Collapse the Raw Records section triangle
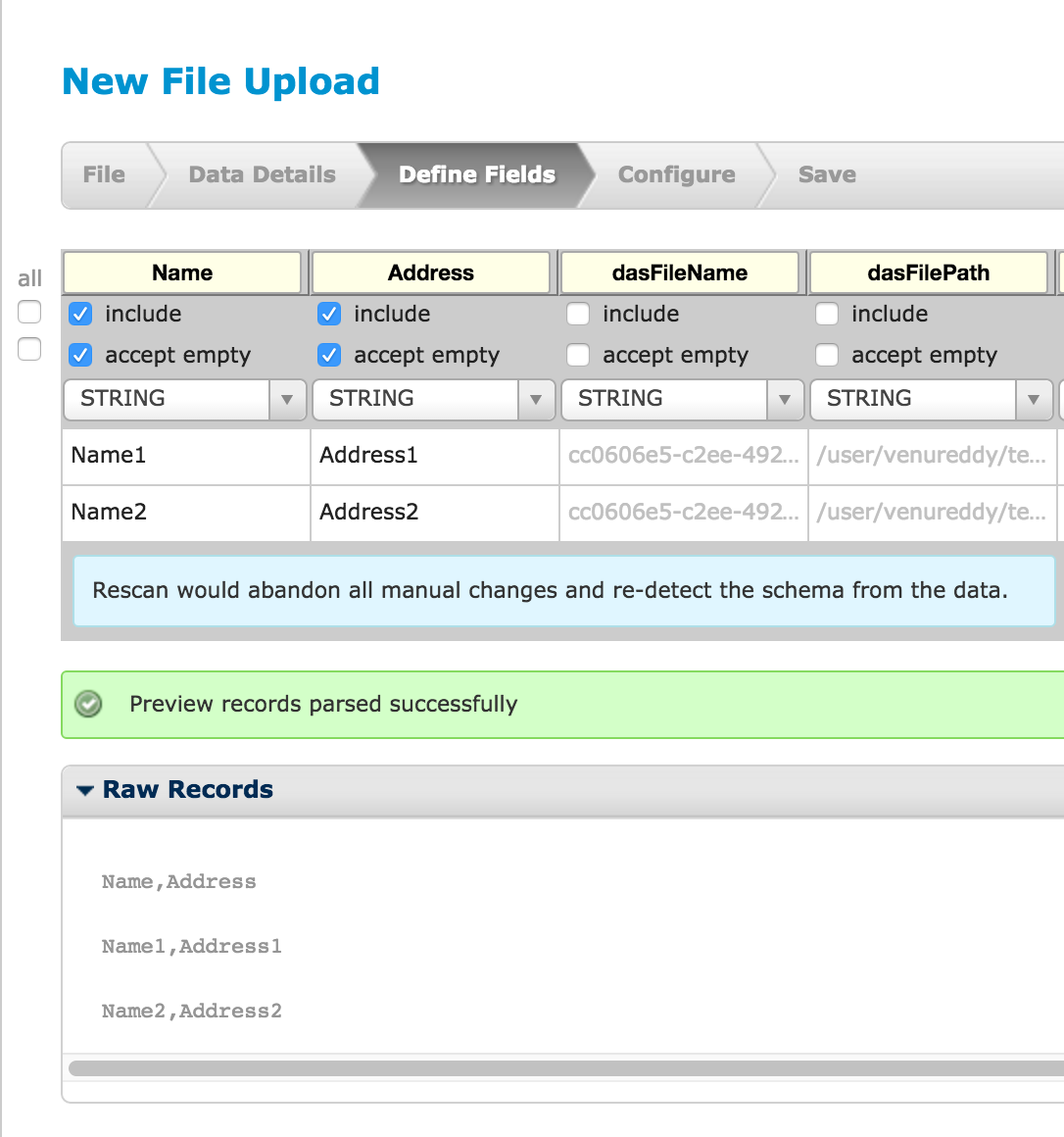The height and width of the screenshot is (1137, 1064). tap(85, 790)
